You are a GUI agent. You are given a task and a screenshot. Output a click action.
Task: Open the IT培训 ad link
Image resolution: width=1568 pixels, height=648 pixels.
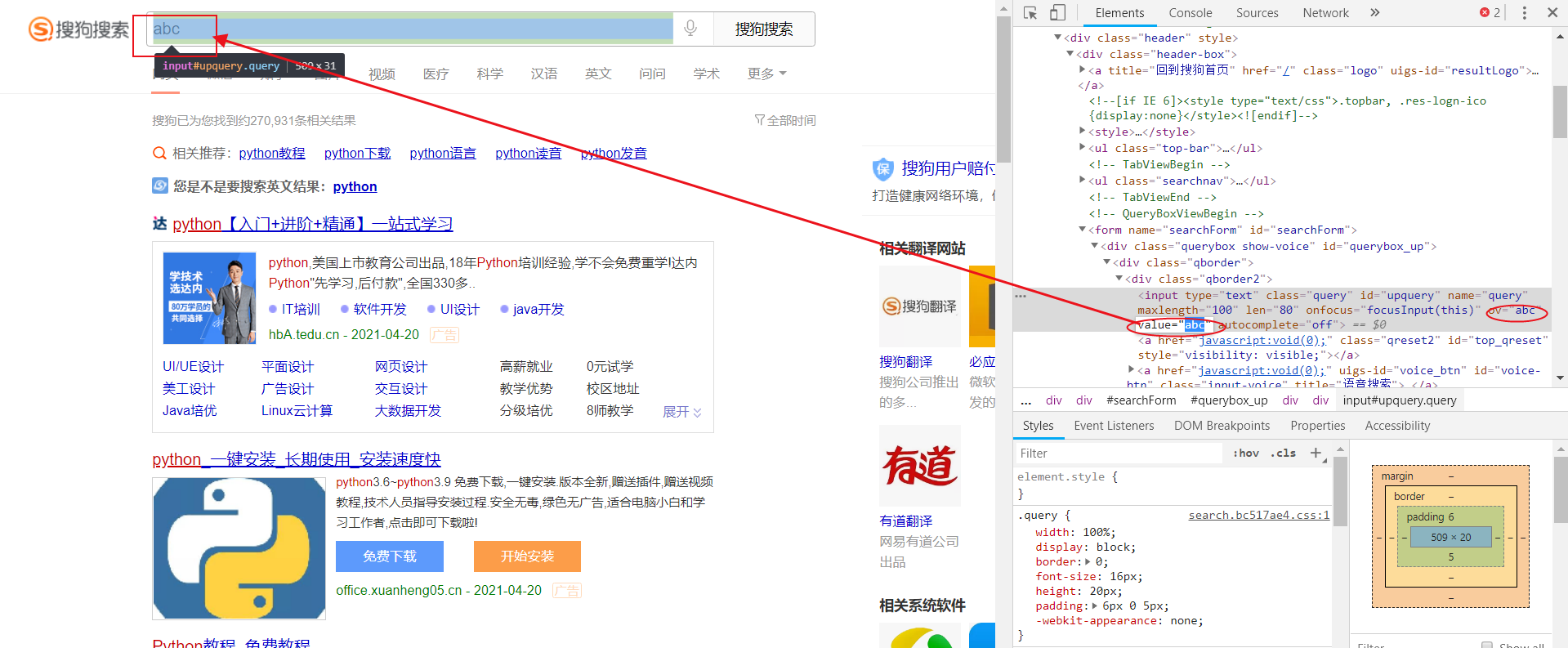(301, 309)
